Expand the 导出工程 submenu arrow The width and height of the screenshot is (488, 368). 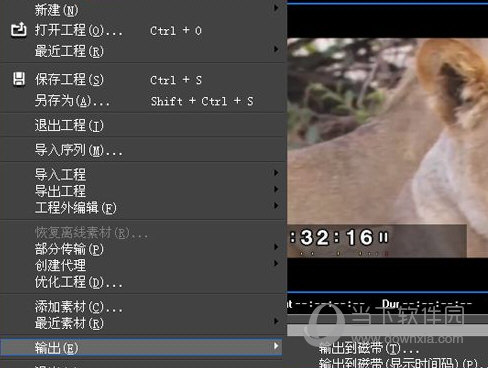click(276, 189)
